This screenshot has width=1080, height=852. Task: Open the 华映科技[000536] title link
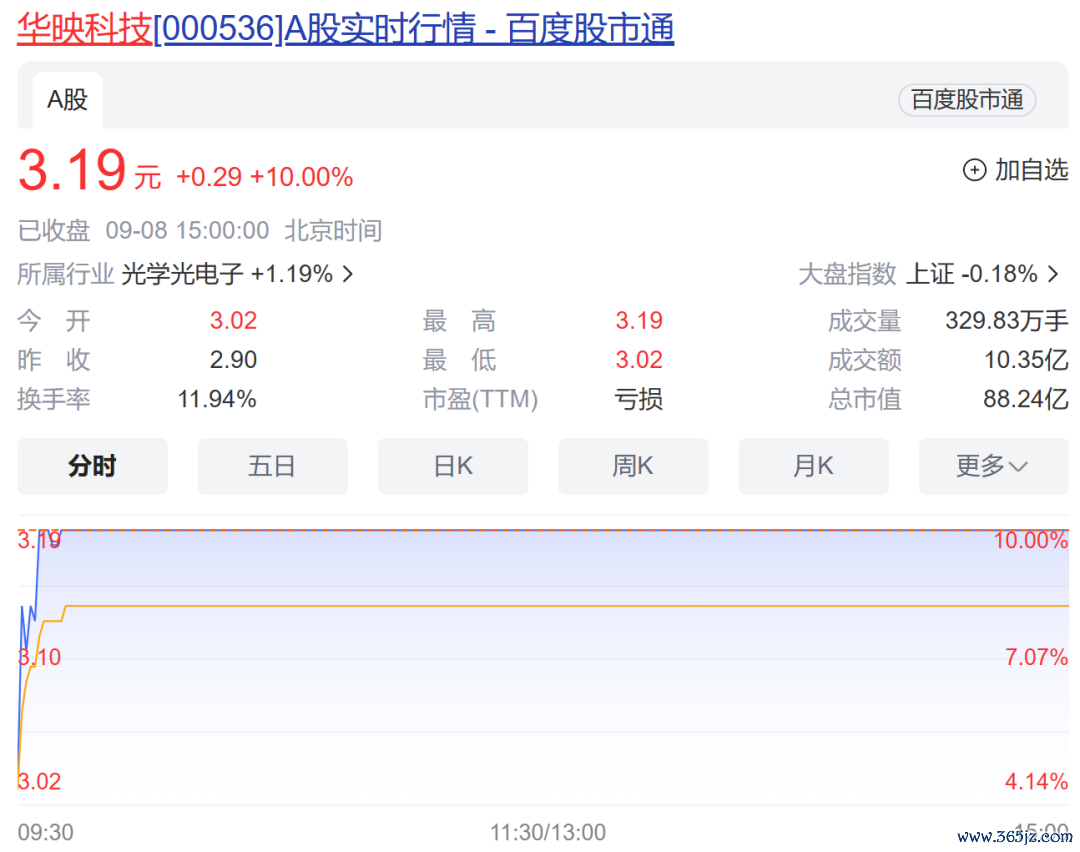(345, 29)
